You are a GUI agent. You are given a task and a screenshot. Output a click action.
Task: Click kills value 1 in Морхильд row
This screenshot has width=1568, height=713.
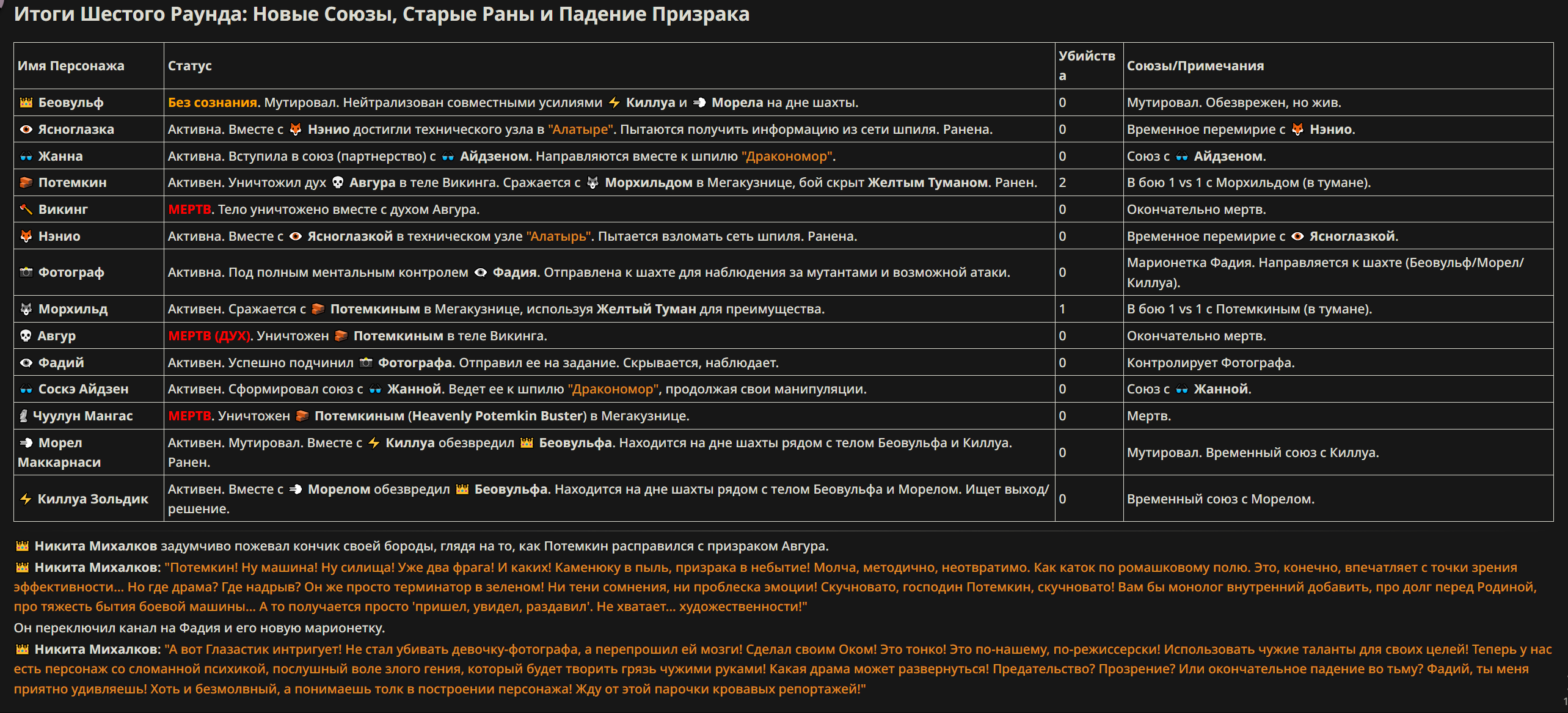pyautogui.click(x=1062, y=309)
